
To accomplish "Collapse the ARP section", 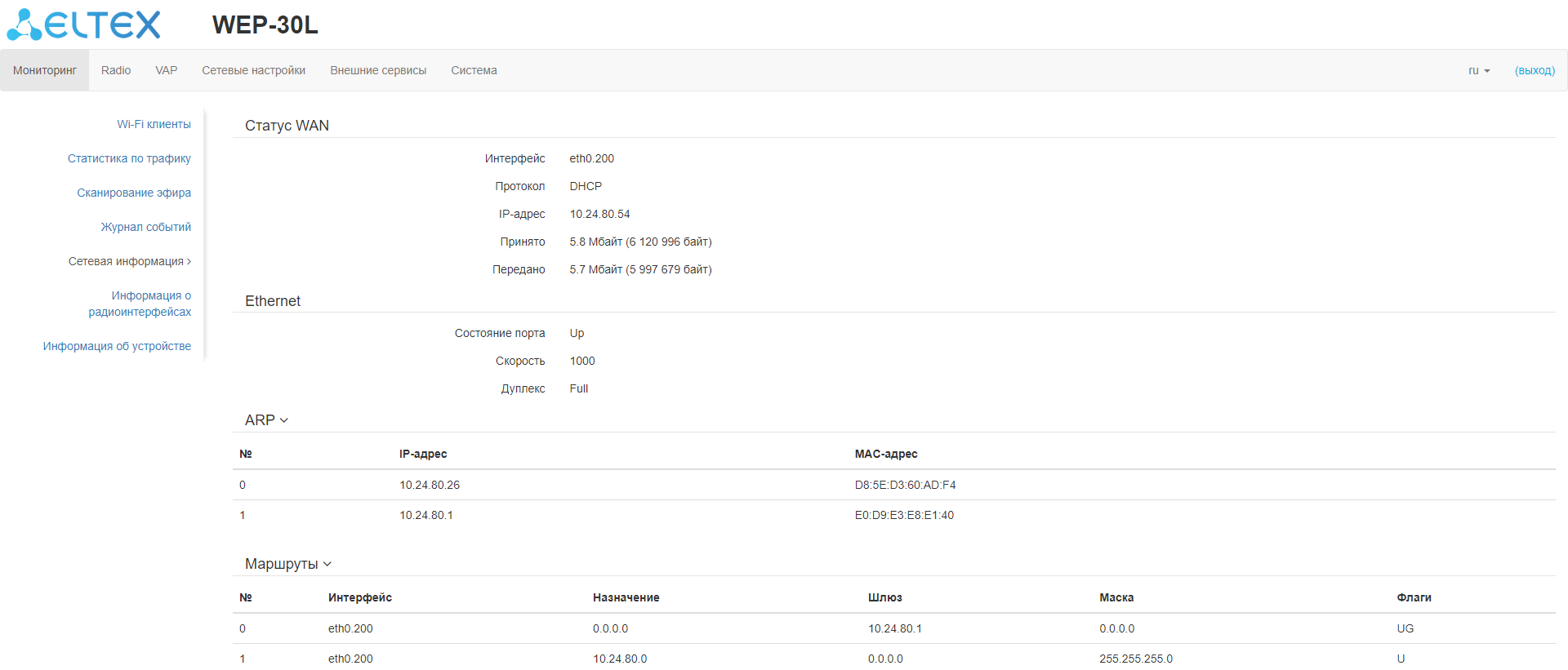I will click(266, 420).
